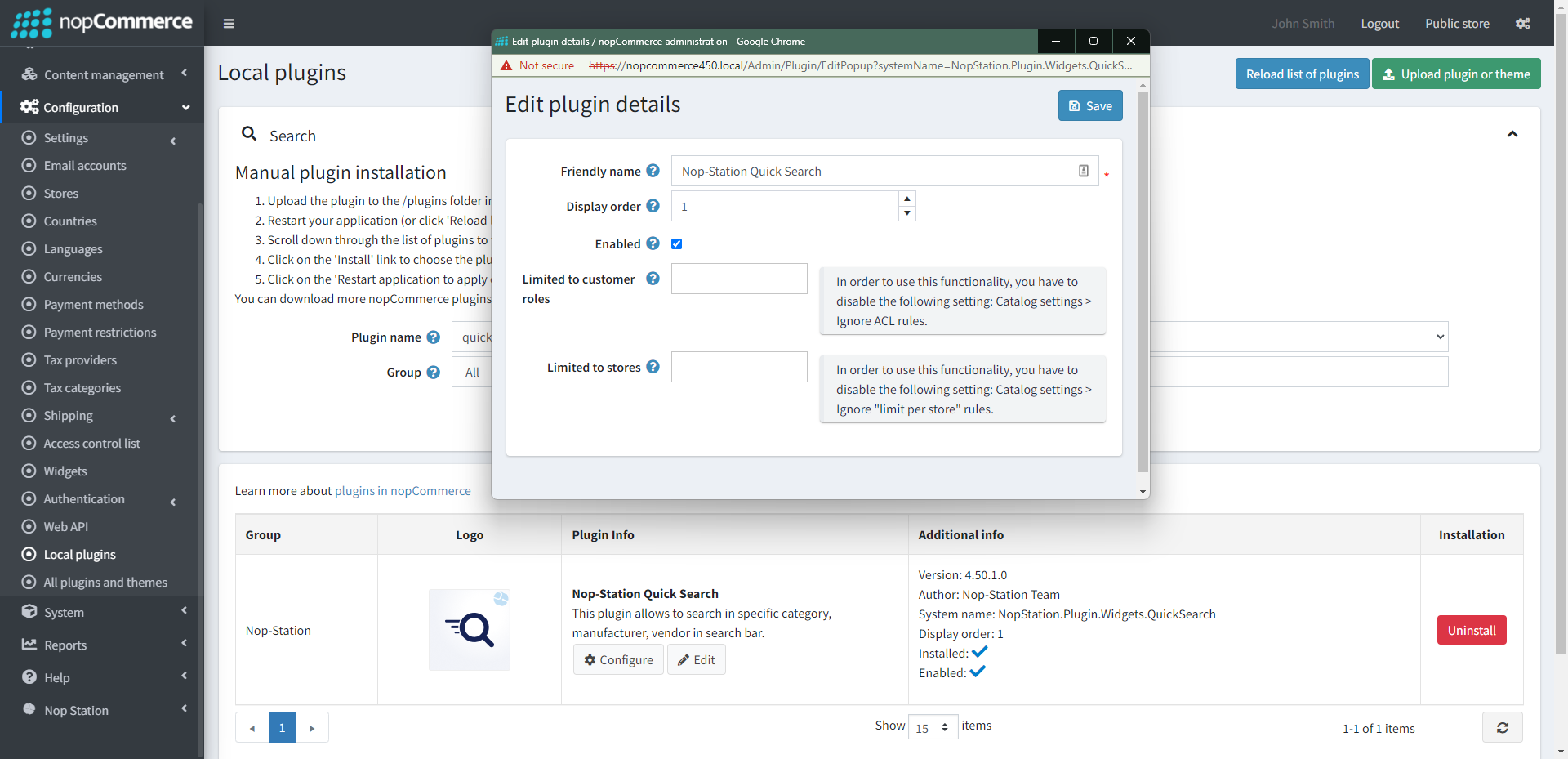Open Tax categories in sidebar

82,388
